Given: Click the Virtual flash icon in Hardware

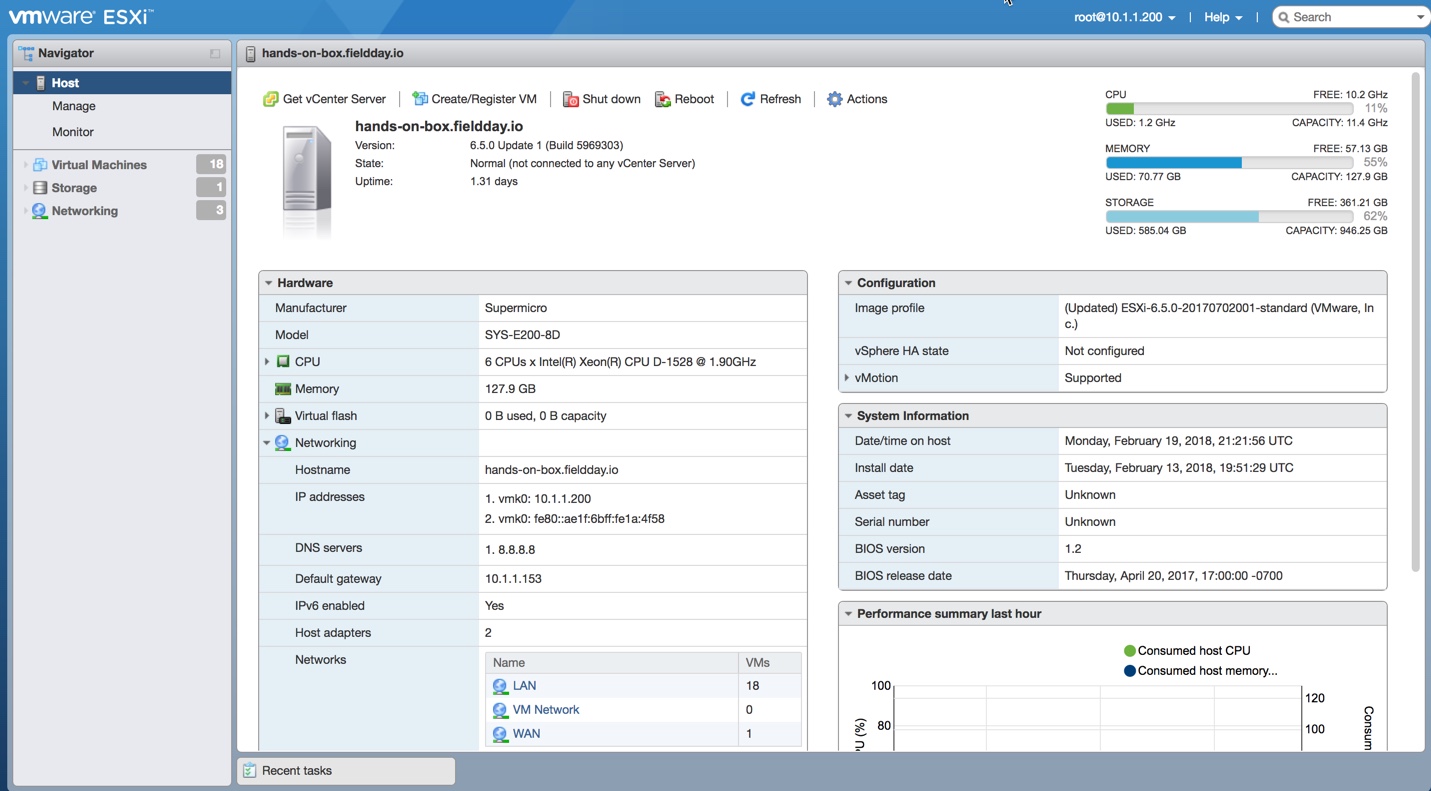Looking at the screenshot, I should tap(283, 415).
